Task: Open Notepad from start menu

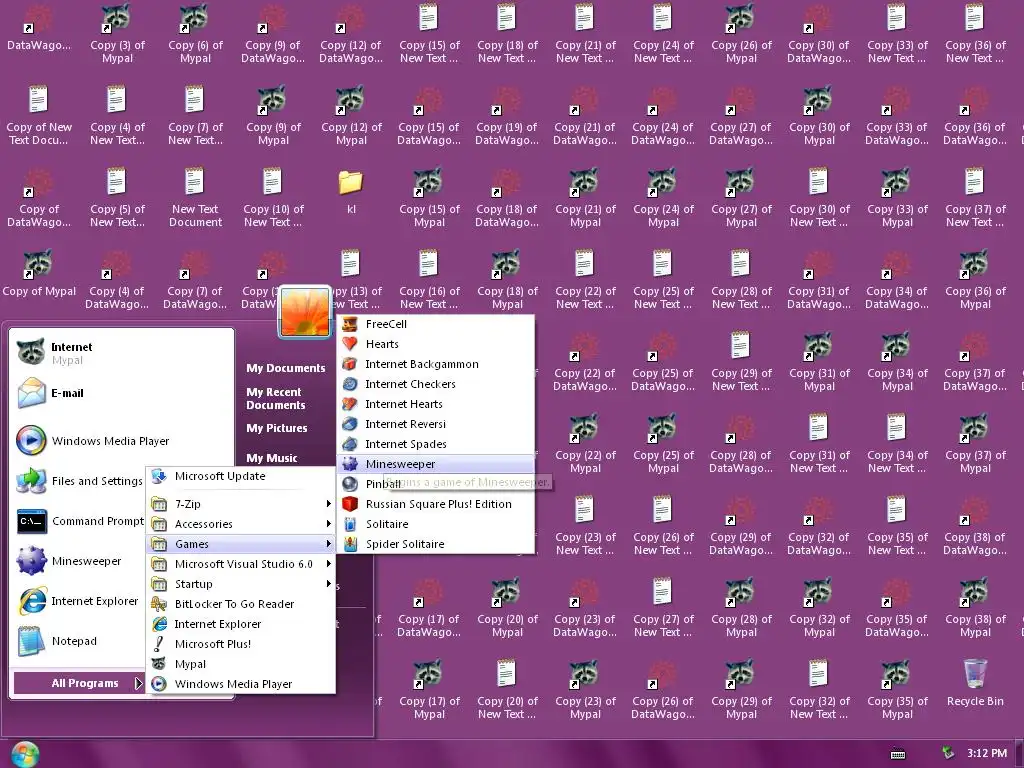Action: (x=80, y=641)
